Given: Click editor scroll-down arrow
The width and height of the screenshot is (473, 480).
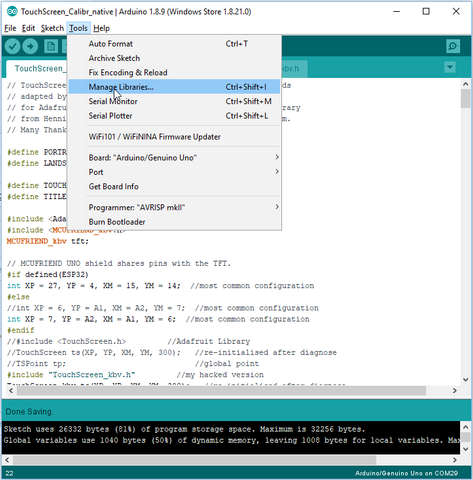Looking at the screenshot, I should pos(465,379).
